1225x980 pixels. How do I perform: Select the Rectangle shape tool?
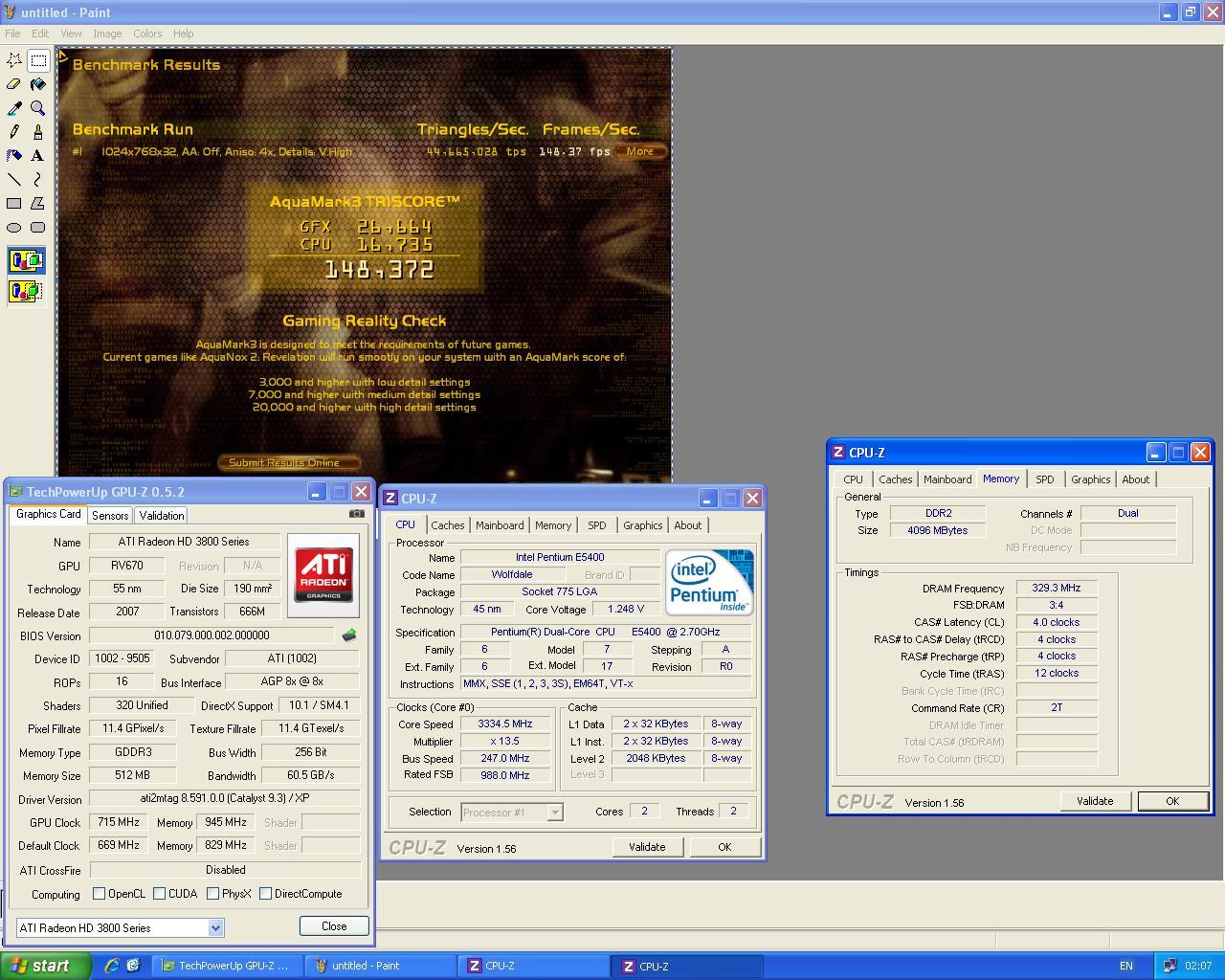(14, 203)
